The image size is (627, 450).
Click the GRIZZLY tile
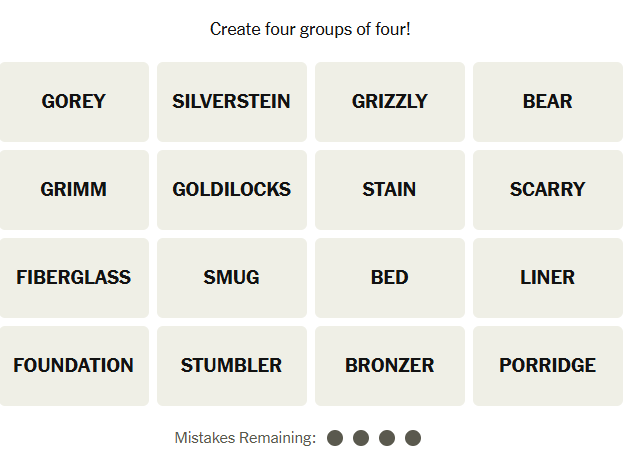click(x=389, y=102)
